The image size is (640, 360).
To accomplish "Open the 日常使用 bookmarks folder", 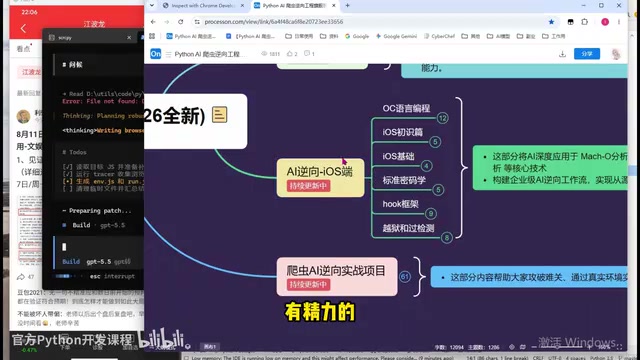I will coord(299,36).
